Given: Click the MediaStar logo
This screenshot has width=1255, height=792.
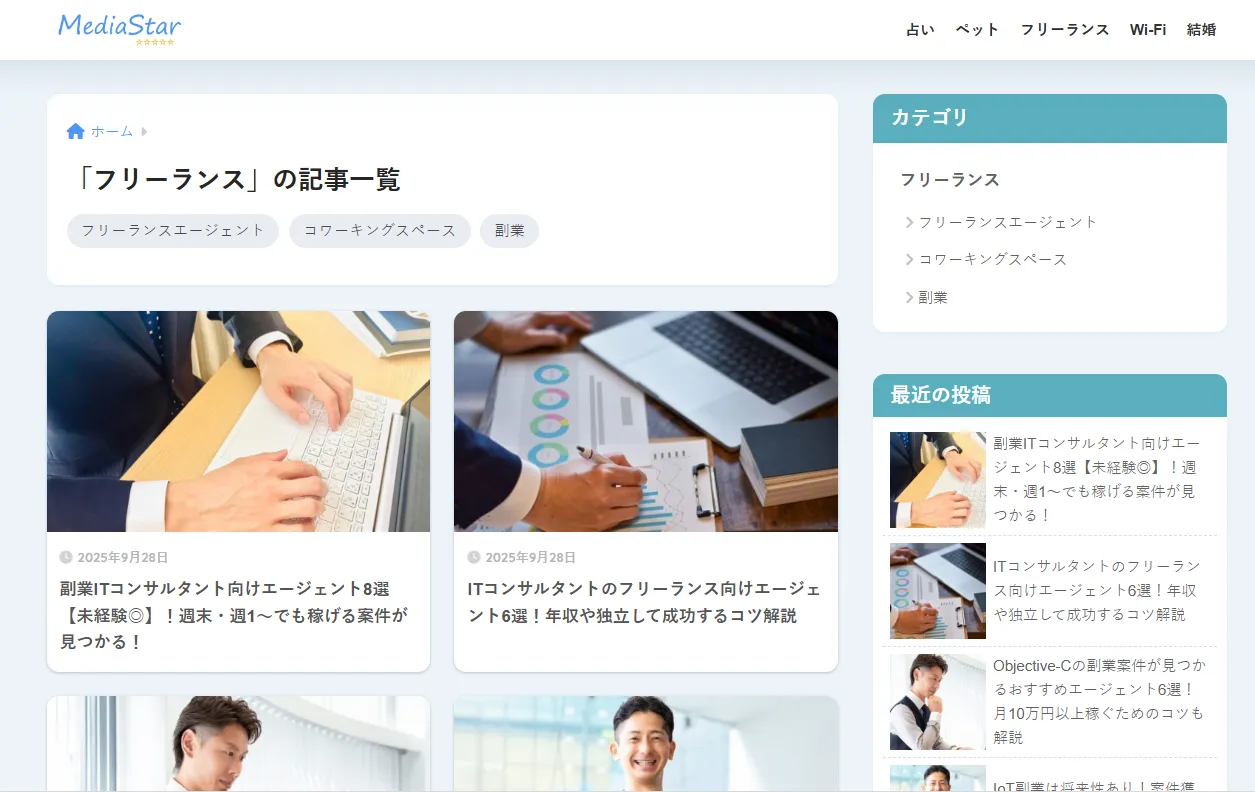Looking at the screenshot, I should [x=120, y=28].
